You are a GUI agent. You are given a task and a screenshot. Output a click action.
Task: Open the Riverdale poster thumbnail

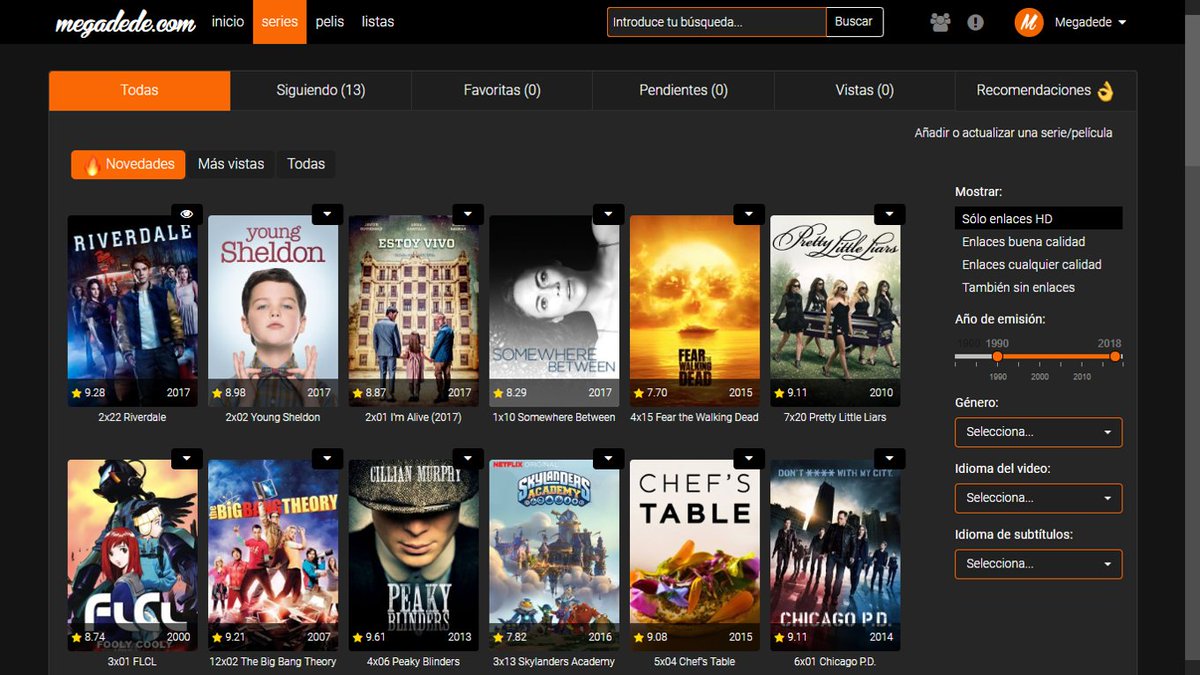coord(133,310)
